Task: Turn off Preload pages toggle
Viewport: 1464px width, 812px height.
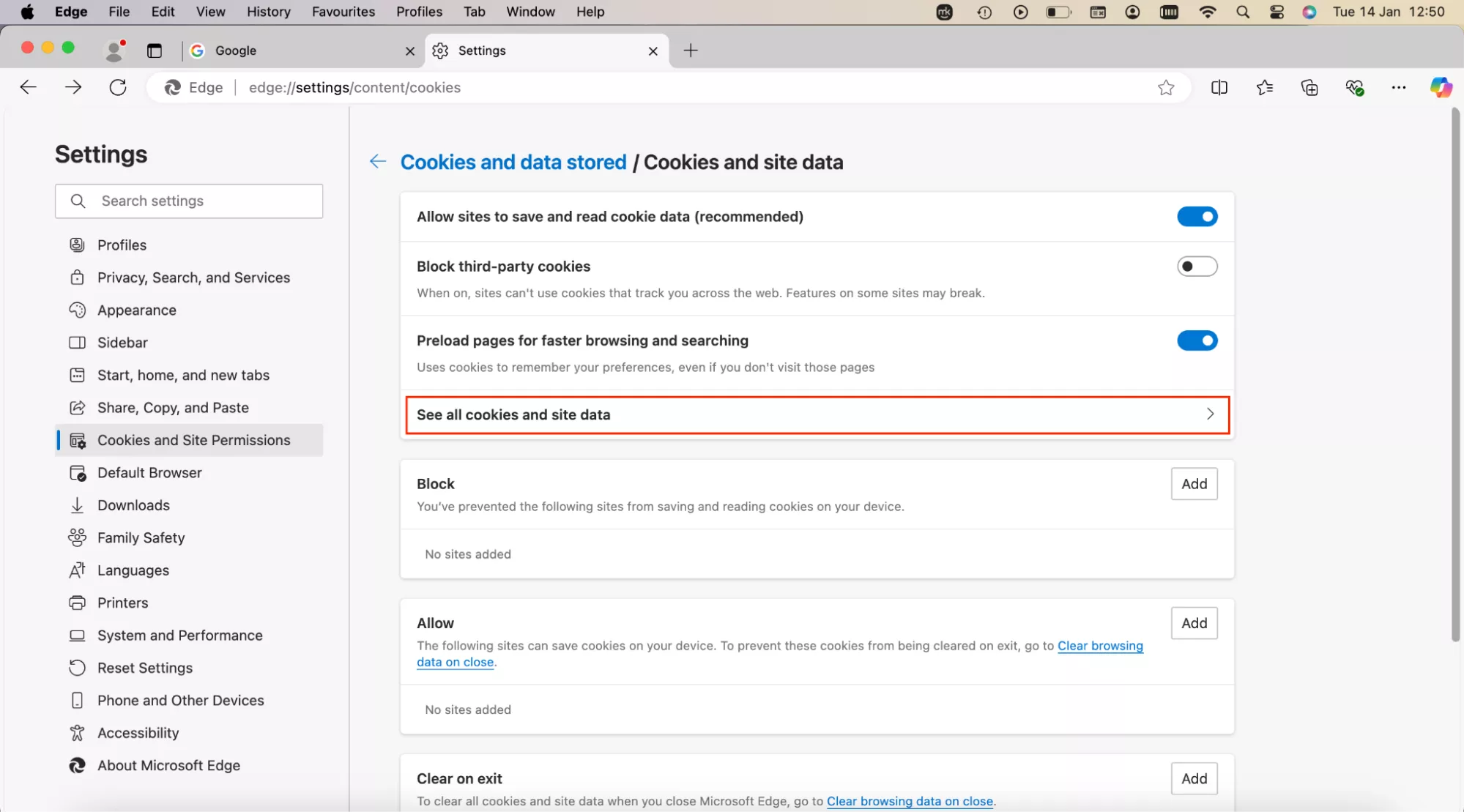Action: coord(1197,340)
